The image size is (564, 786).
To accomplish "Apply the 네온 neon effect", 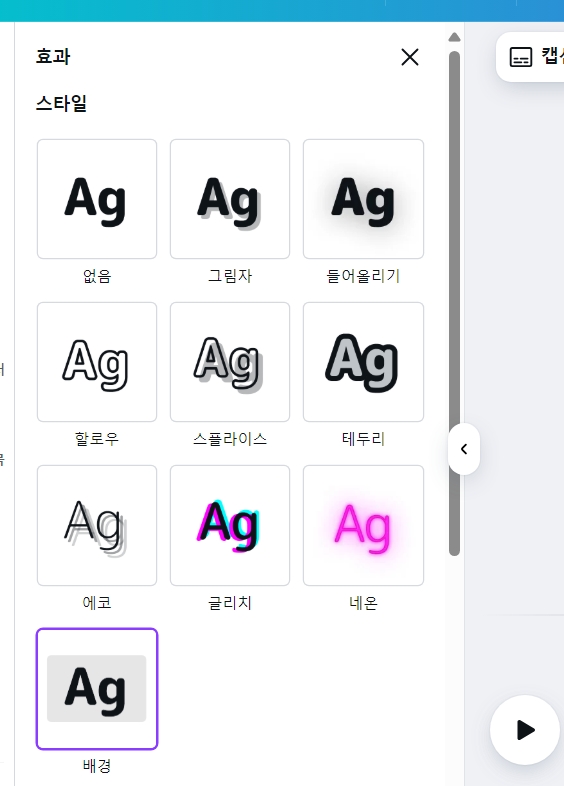I will pos(363,525).
